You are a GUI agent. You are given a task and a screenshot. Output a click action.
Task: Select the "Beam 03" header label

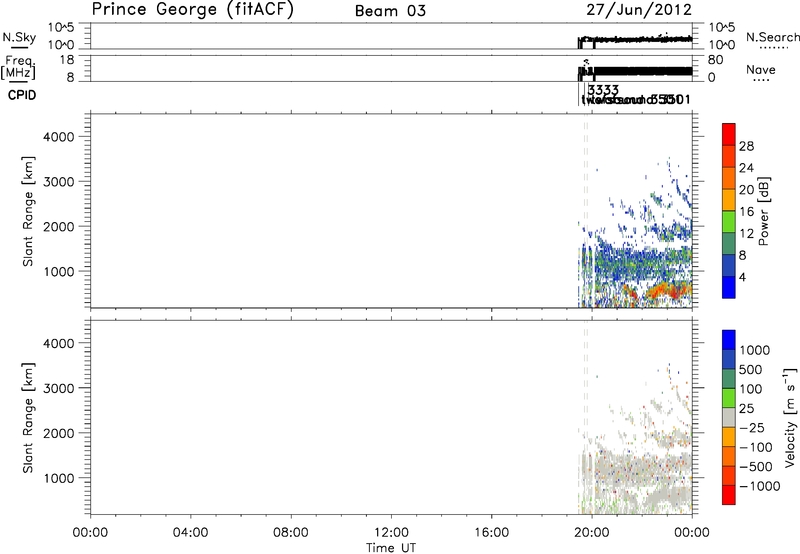tap(390, 11)
